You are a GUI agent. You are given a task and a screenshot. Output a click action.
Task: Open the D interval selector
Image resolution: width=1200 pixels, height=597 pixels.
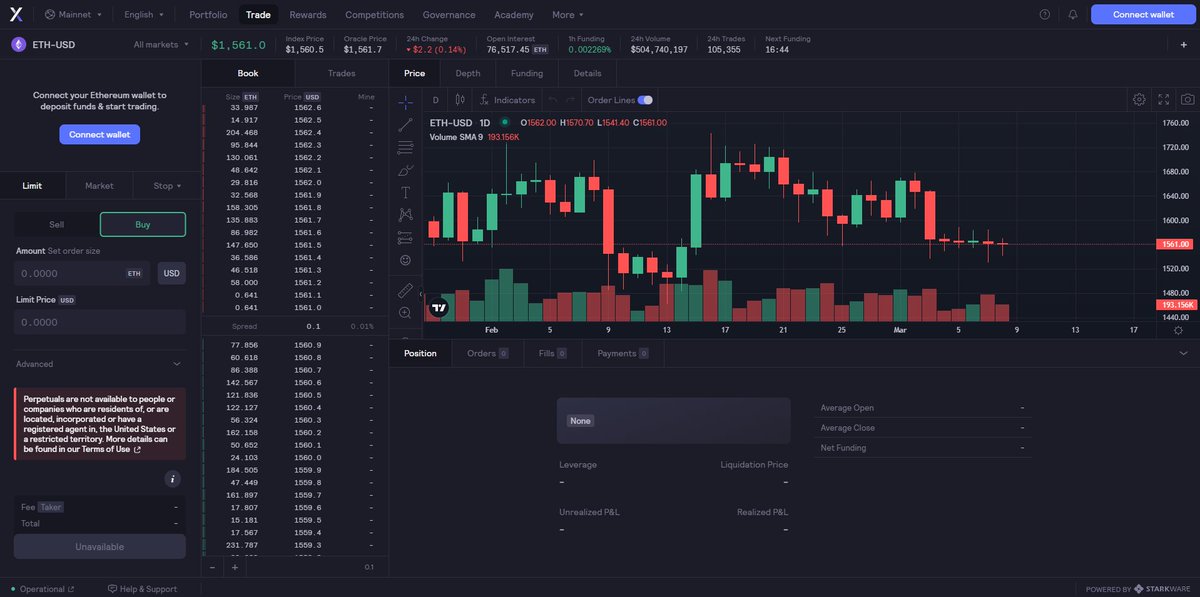coord(436,100)
